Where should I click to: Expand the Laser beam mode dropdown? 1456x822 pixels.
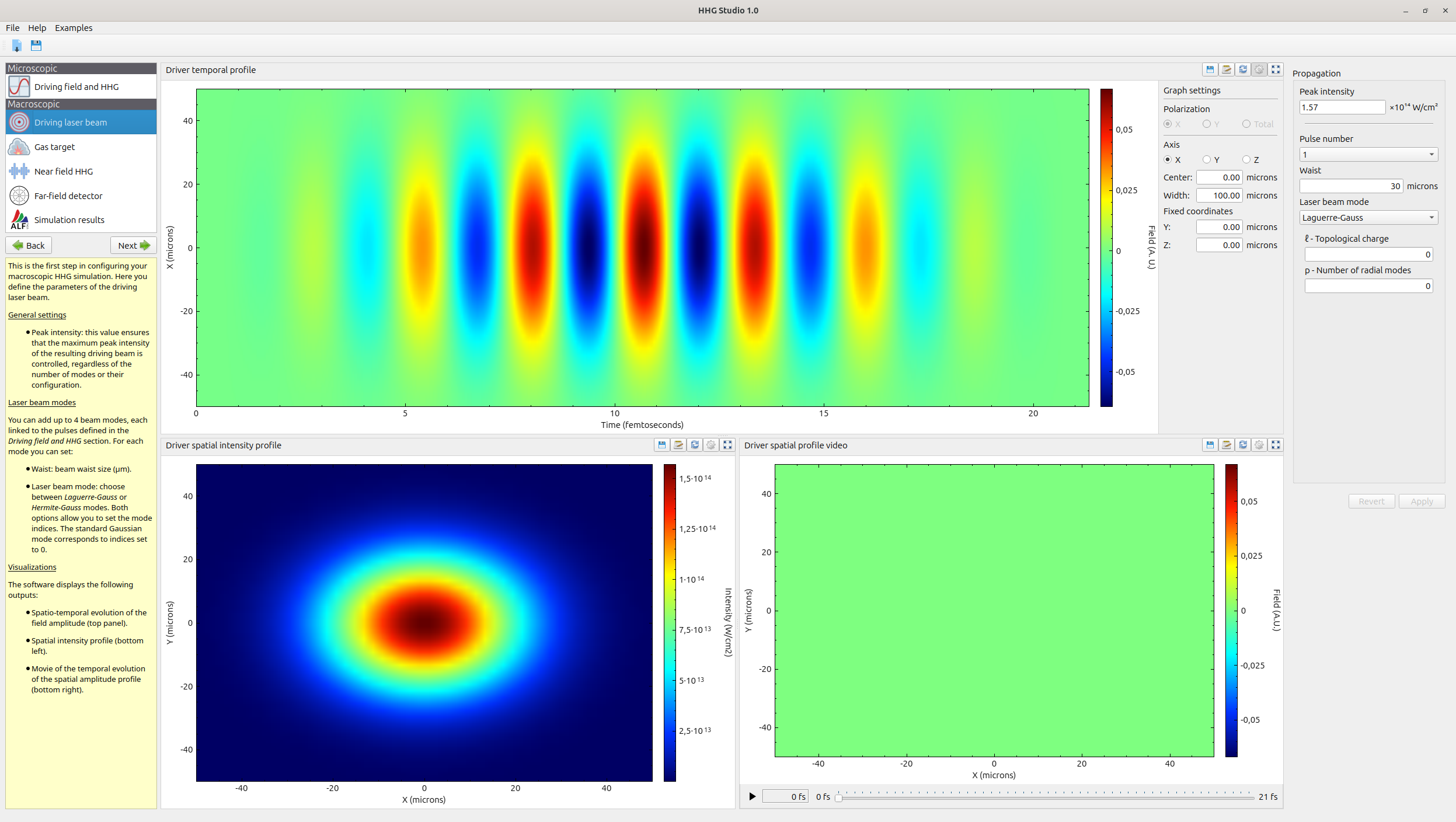1368,218
